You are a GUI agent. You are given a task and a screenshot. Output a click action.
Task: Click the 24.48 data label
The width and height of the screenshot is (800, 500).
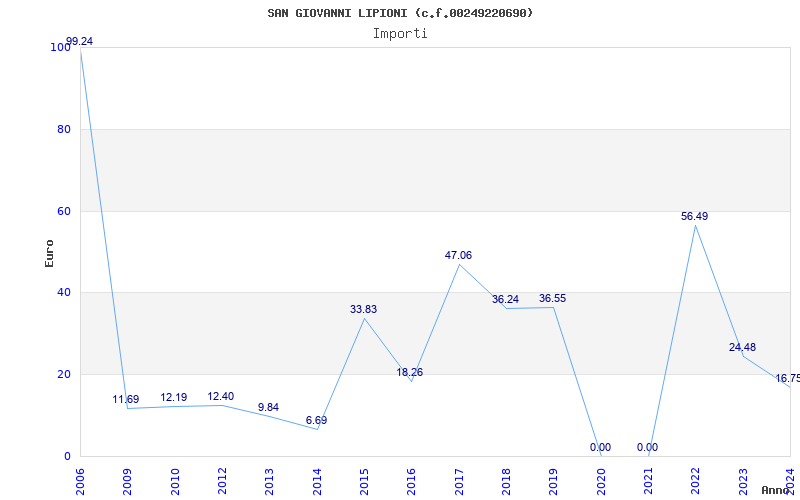(x=742, y=347)
